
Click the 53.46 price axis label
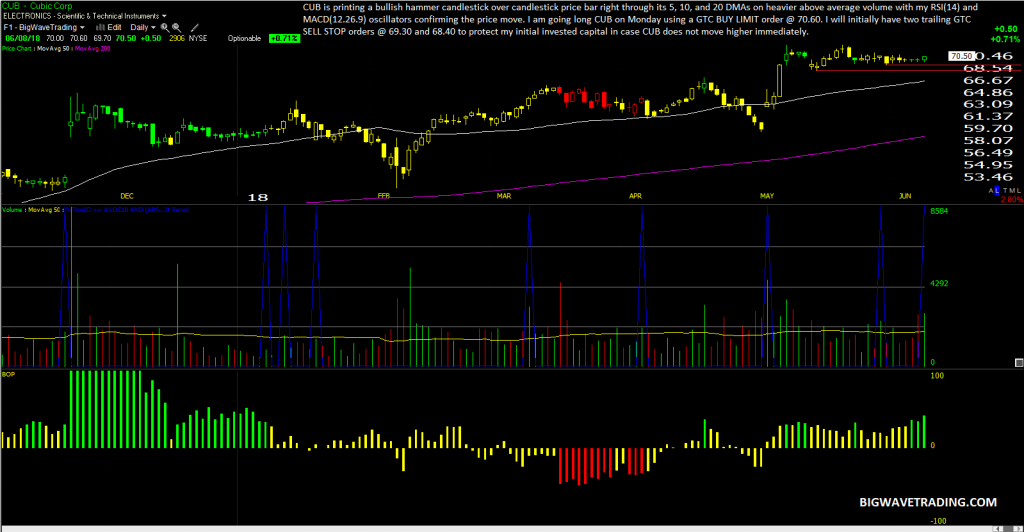(x=988, y=177)
